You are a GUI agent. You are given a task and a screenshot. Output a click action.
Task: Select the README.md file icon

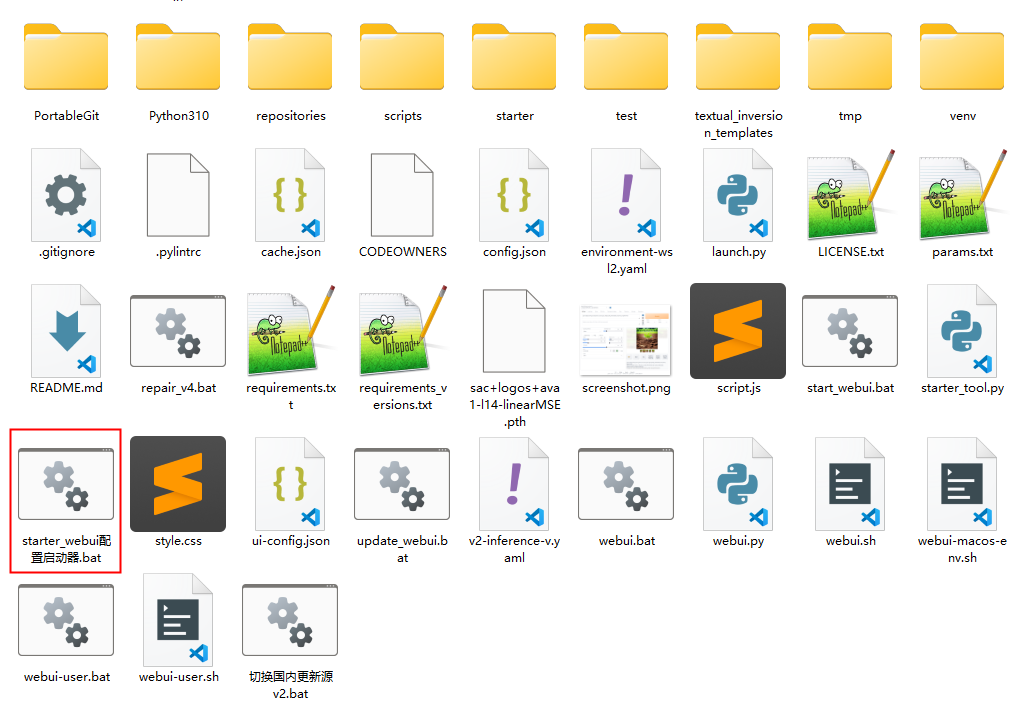tap(66, 330)
